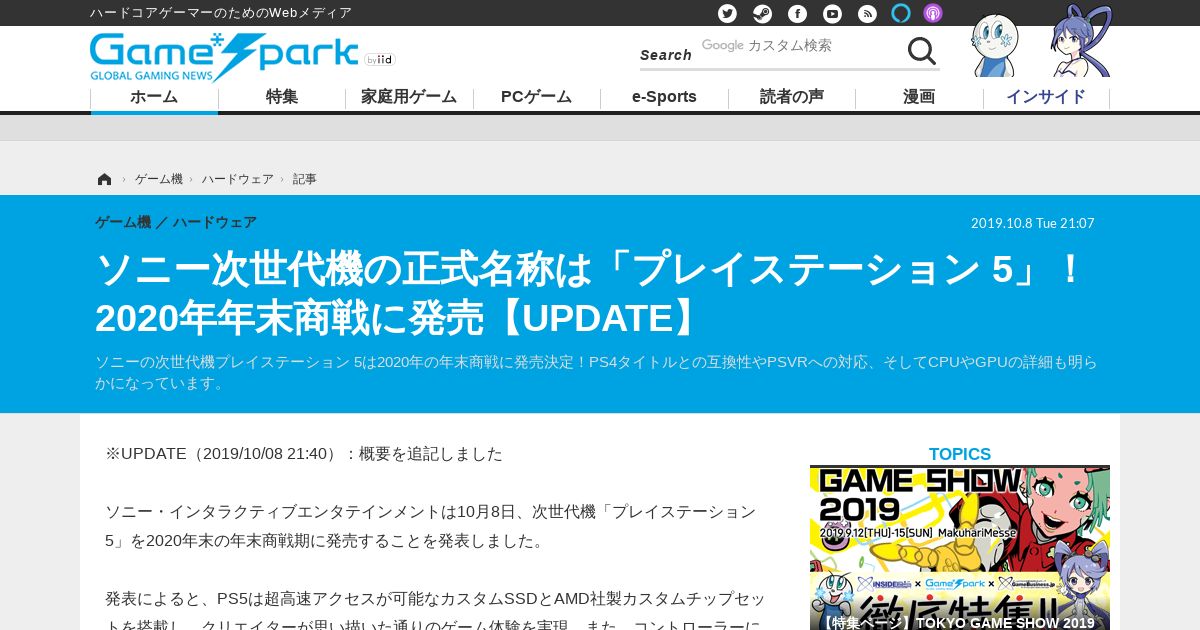
Task: Open the 特集 navigation tab
Action: (x=282, y=97)
